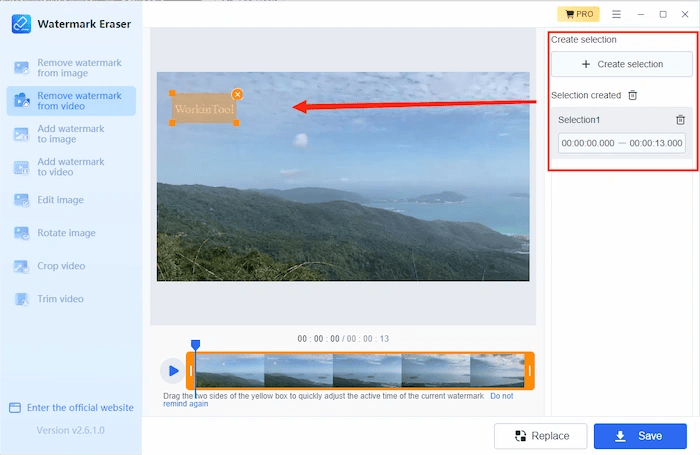Click the Do not remind again link

pos(338,400)
